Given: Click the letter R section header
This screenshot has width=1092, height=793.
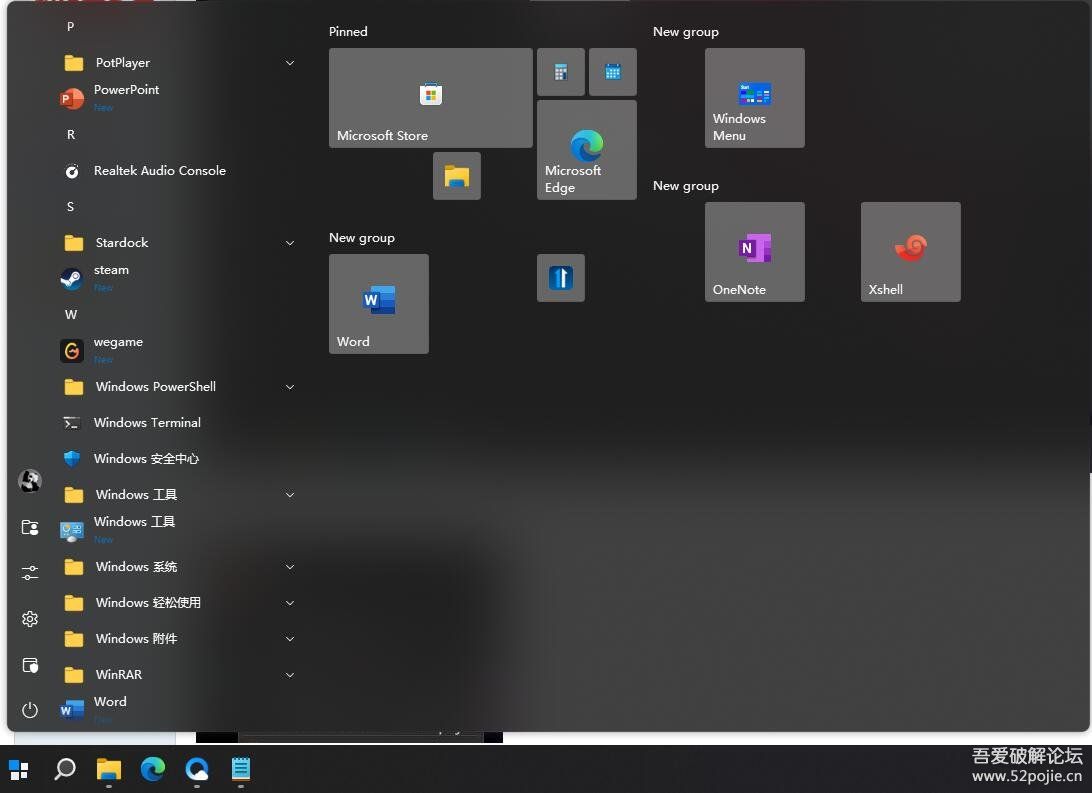Looking at the screenshot, I should click(x=70, y=134).
